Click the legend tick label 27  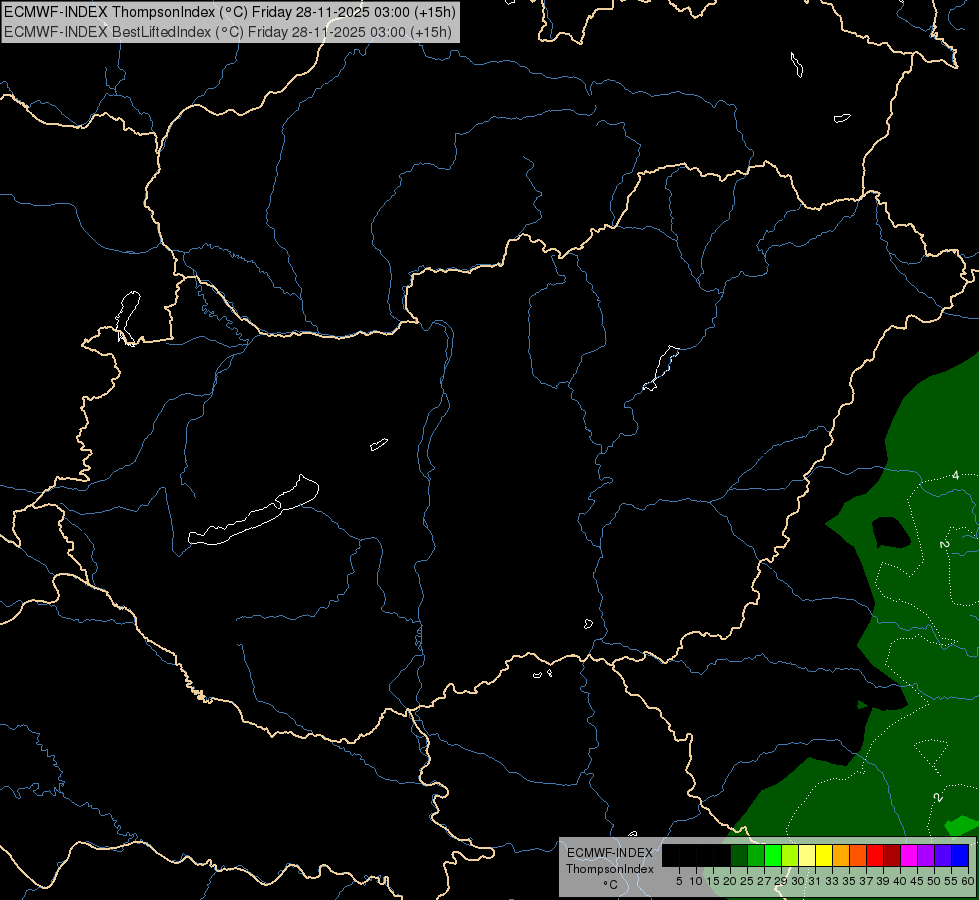tap(764, 881)
